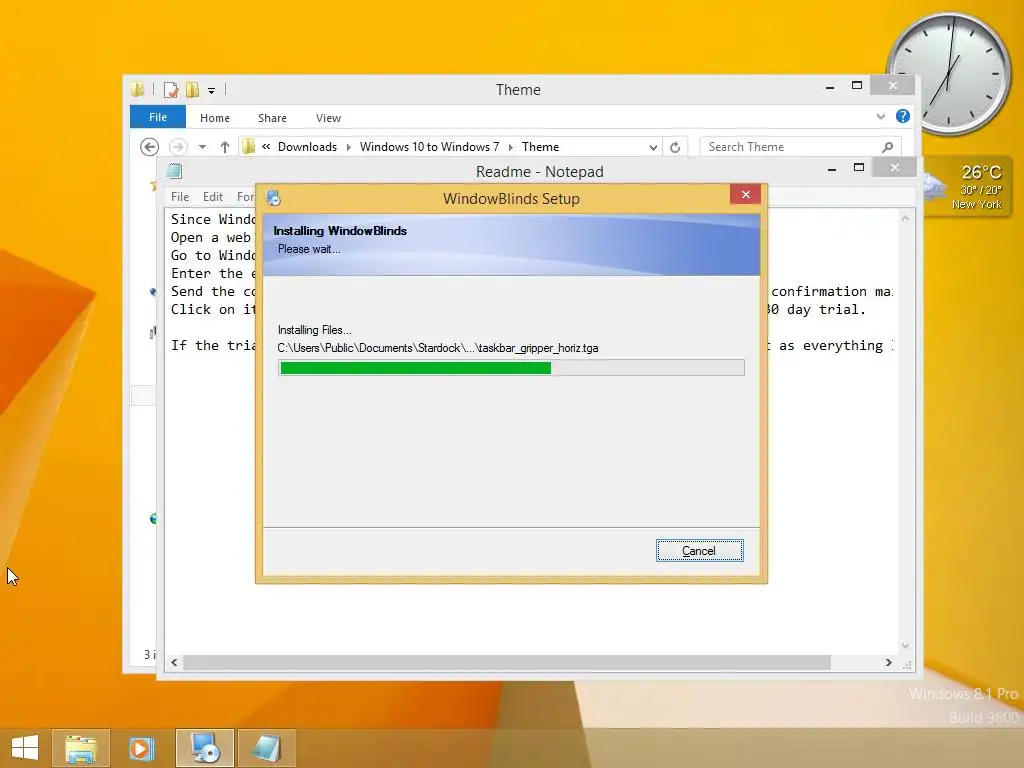This screenshot has height=768, width=1024.
Task: Maximize the Readme Notepad window
Action: point(859,168)
